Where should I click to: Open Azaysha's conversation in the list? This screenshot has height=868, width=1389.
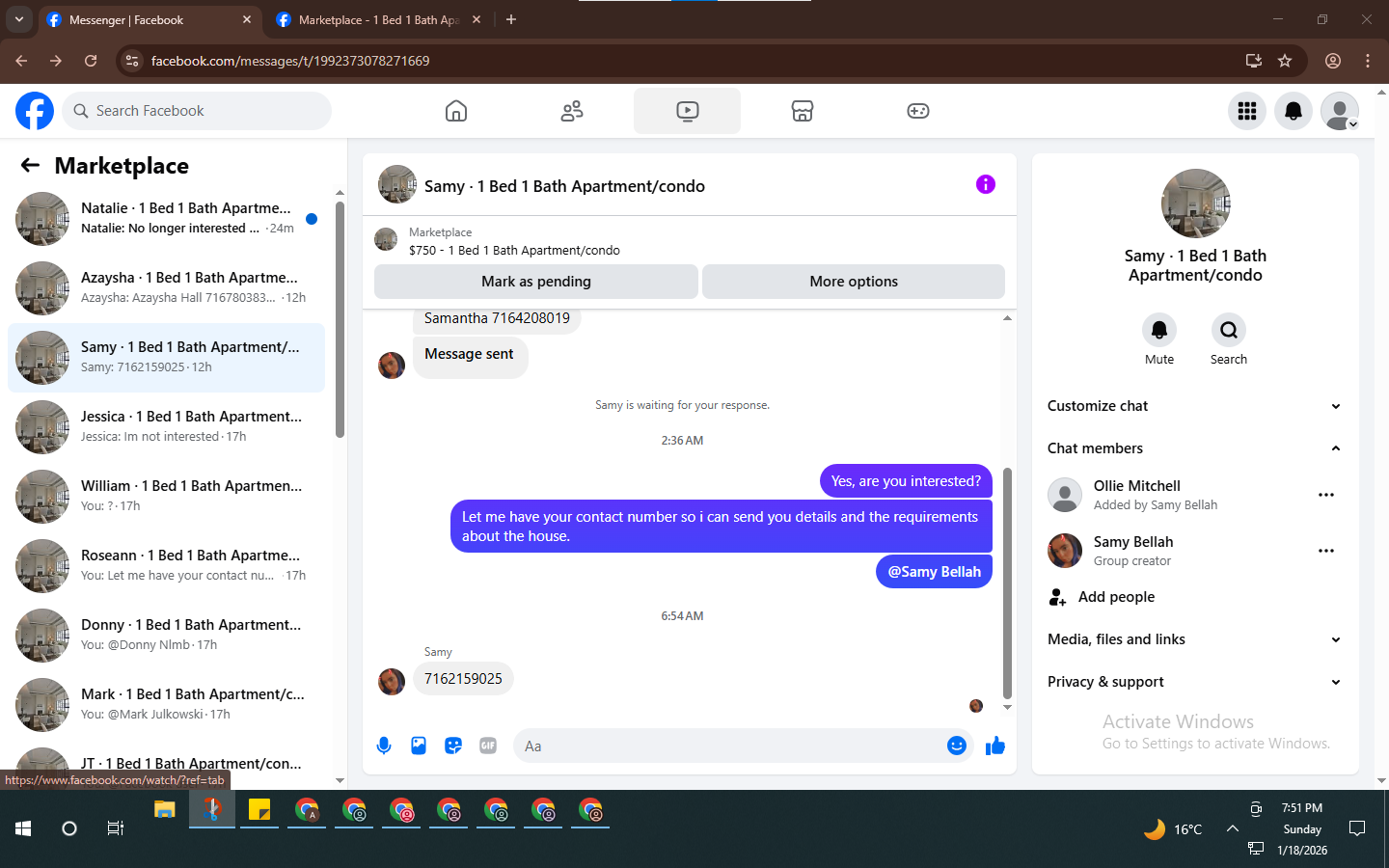166,287
